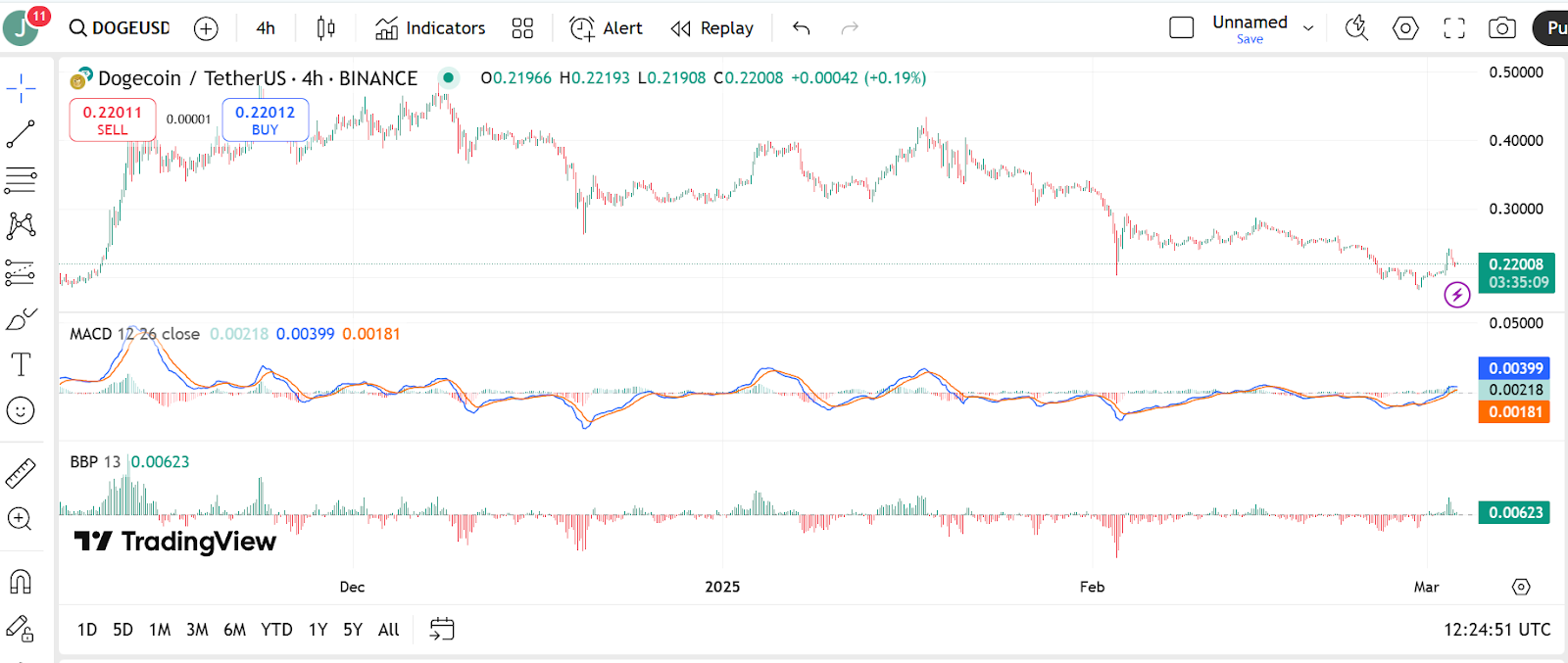
Task: Select the text annotation tool
Action: (21, 364)
